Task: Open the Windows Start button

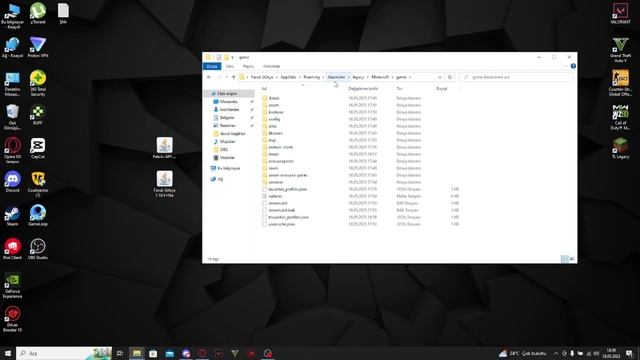Action: (x=8, y=353)
